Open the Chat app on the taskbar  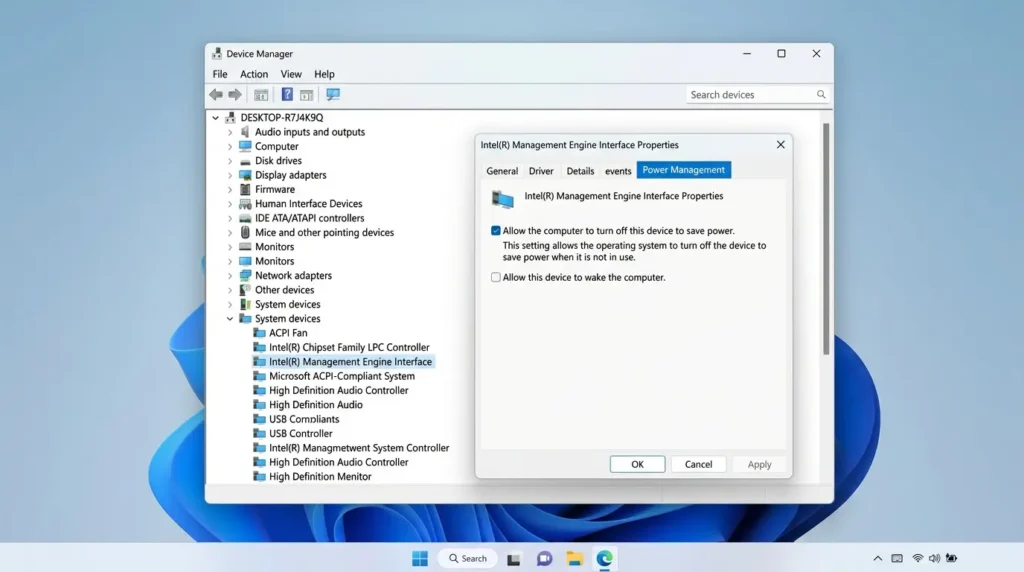click(x=544, y=559)
